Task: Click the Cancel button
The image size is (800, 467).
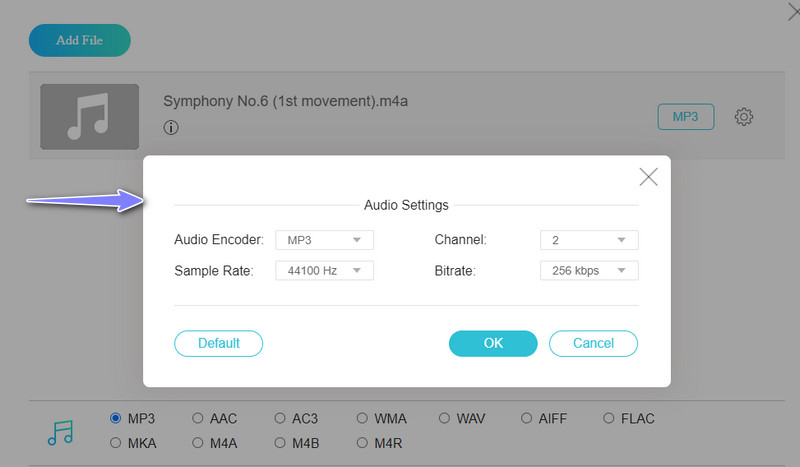Action: (x=593, y=343)
